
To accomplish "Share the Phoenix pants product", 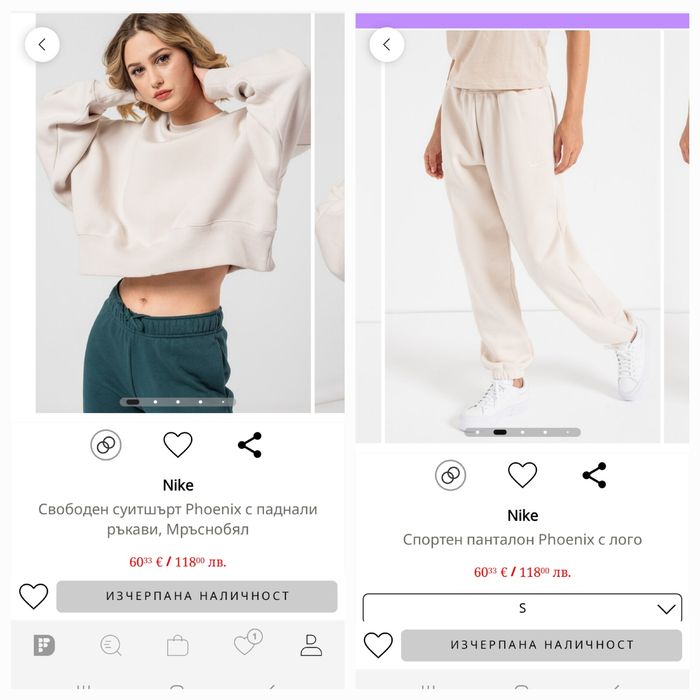I will 595,475.
